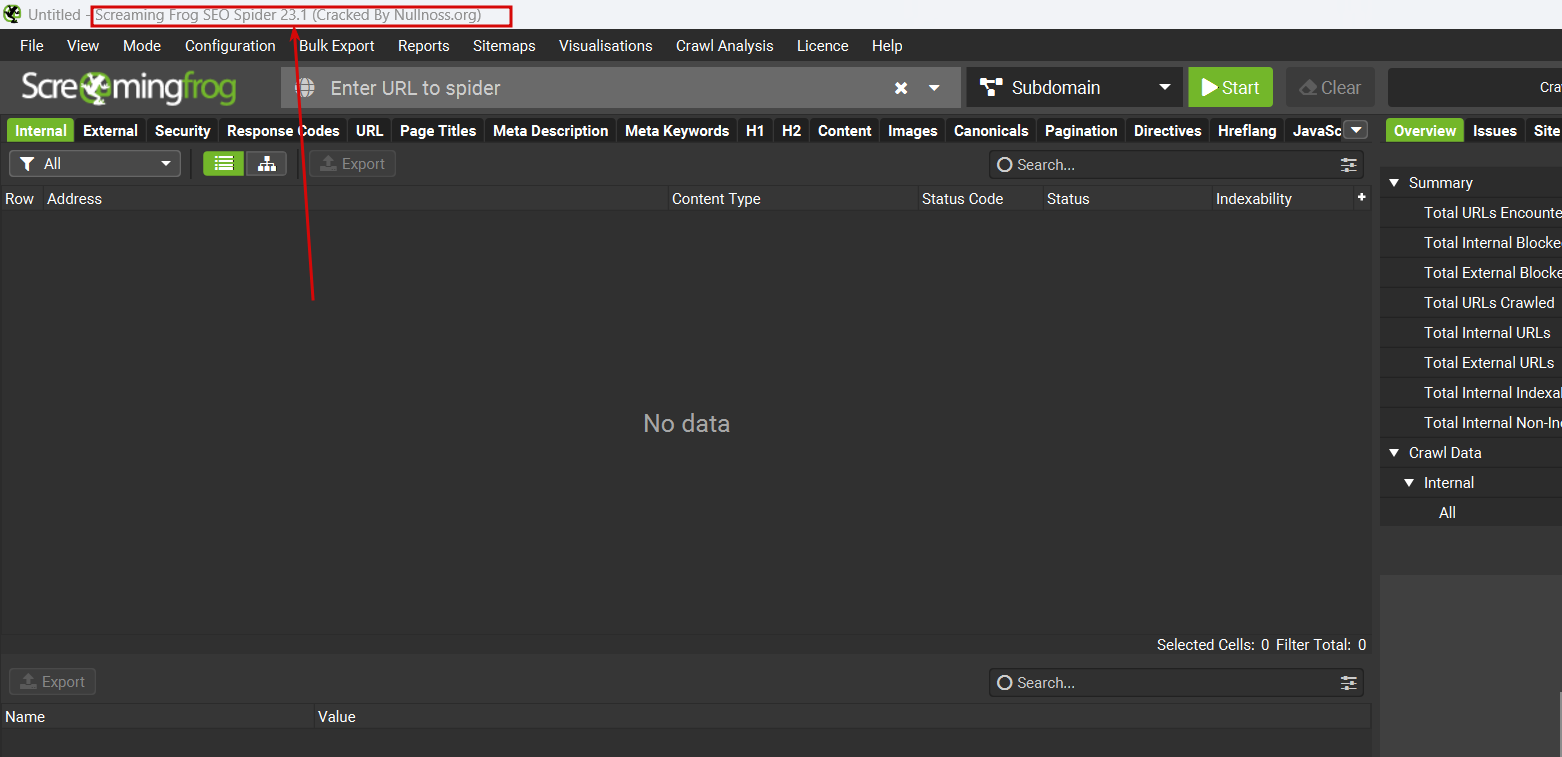This screenshot has height=757, width=1562.
Task: Go to the Response Codes tab
Action: coord(283,131)
